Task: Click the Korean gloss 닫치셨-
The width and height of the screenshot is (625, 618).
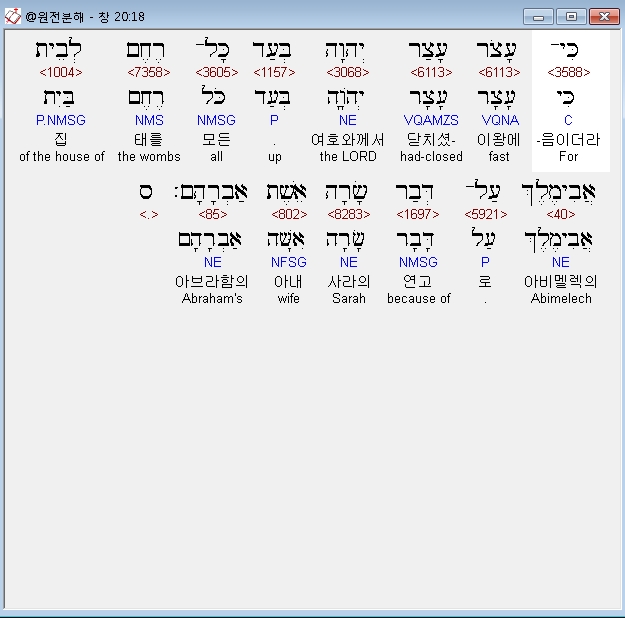Action: pos(431,139)
